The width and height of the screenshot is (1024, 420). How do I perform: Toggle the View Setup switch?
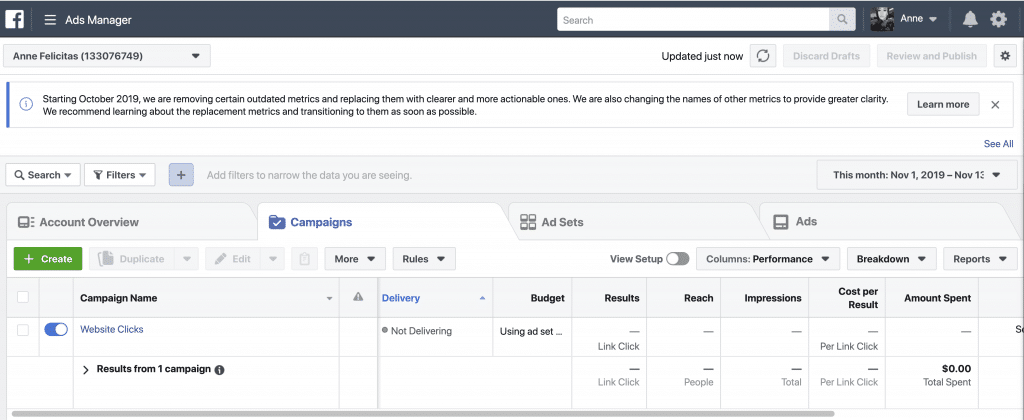coord(678,259)
